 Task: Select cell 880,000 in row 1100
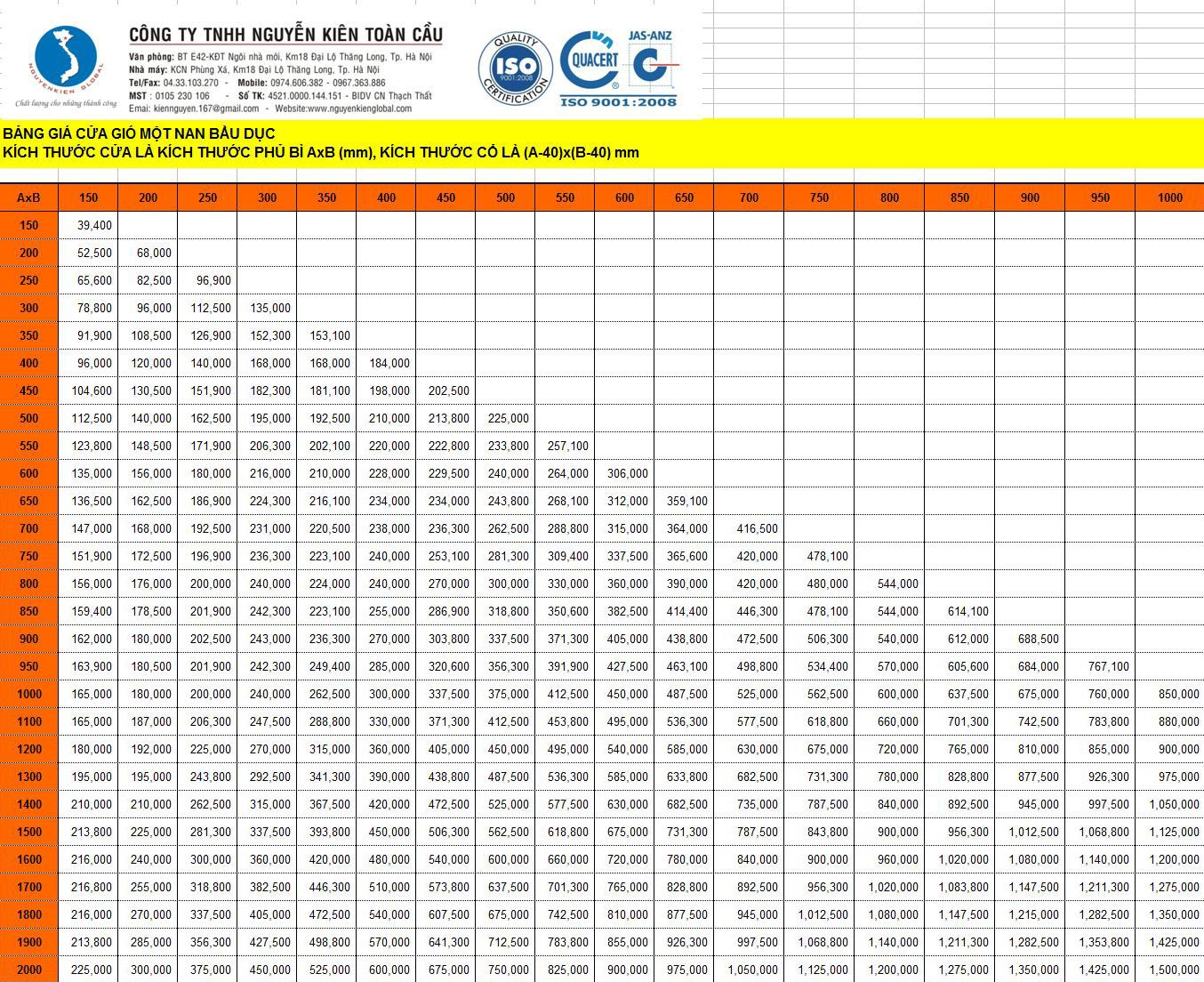click(x=1170, y=721)
